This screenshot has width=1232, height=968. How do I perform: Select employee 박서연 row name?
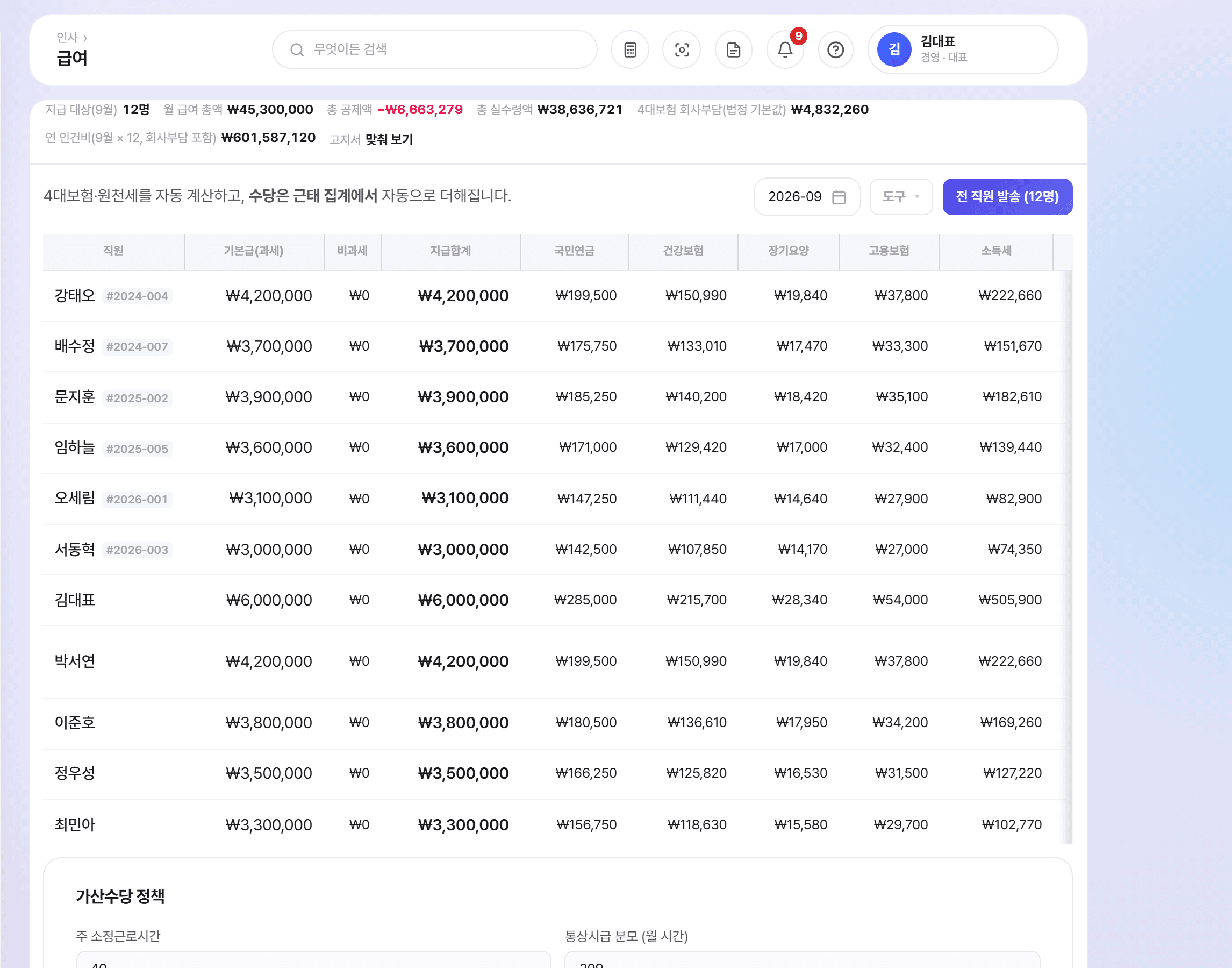point(75,661)
